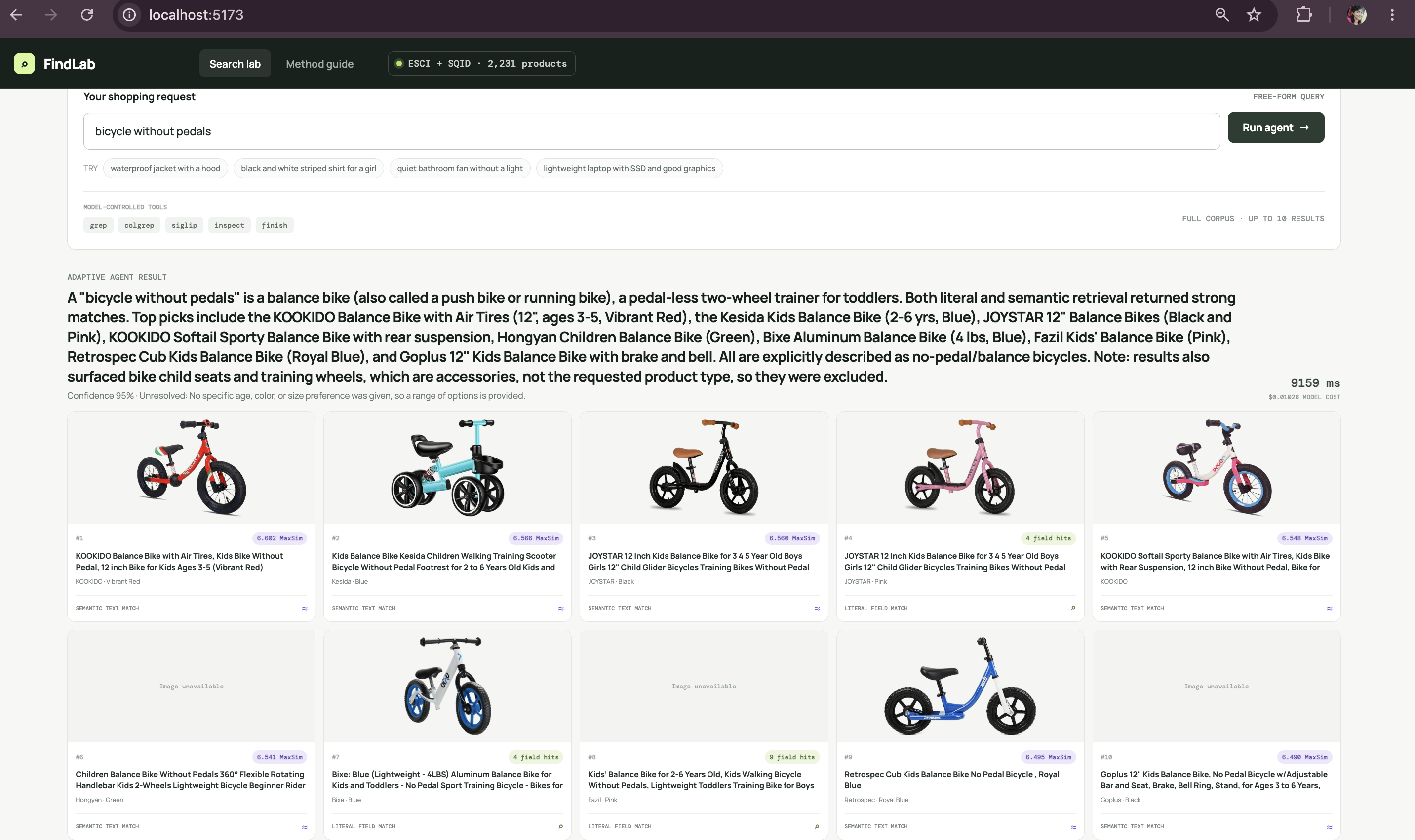1415x840 pixels.
Task: Click the browser forward arrow
Action: pos(51,15)
